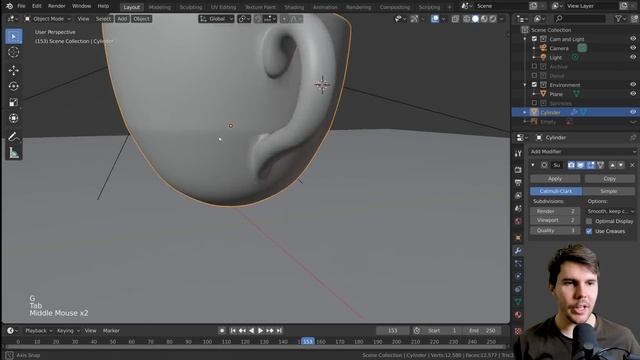This screenshot has width=640, height=360.
Task: Open the Render menu
Action: [x=57, y=6]
